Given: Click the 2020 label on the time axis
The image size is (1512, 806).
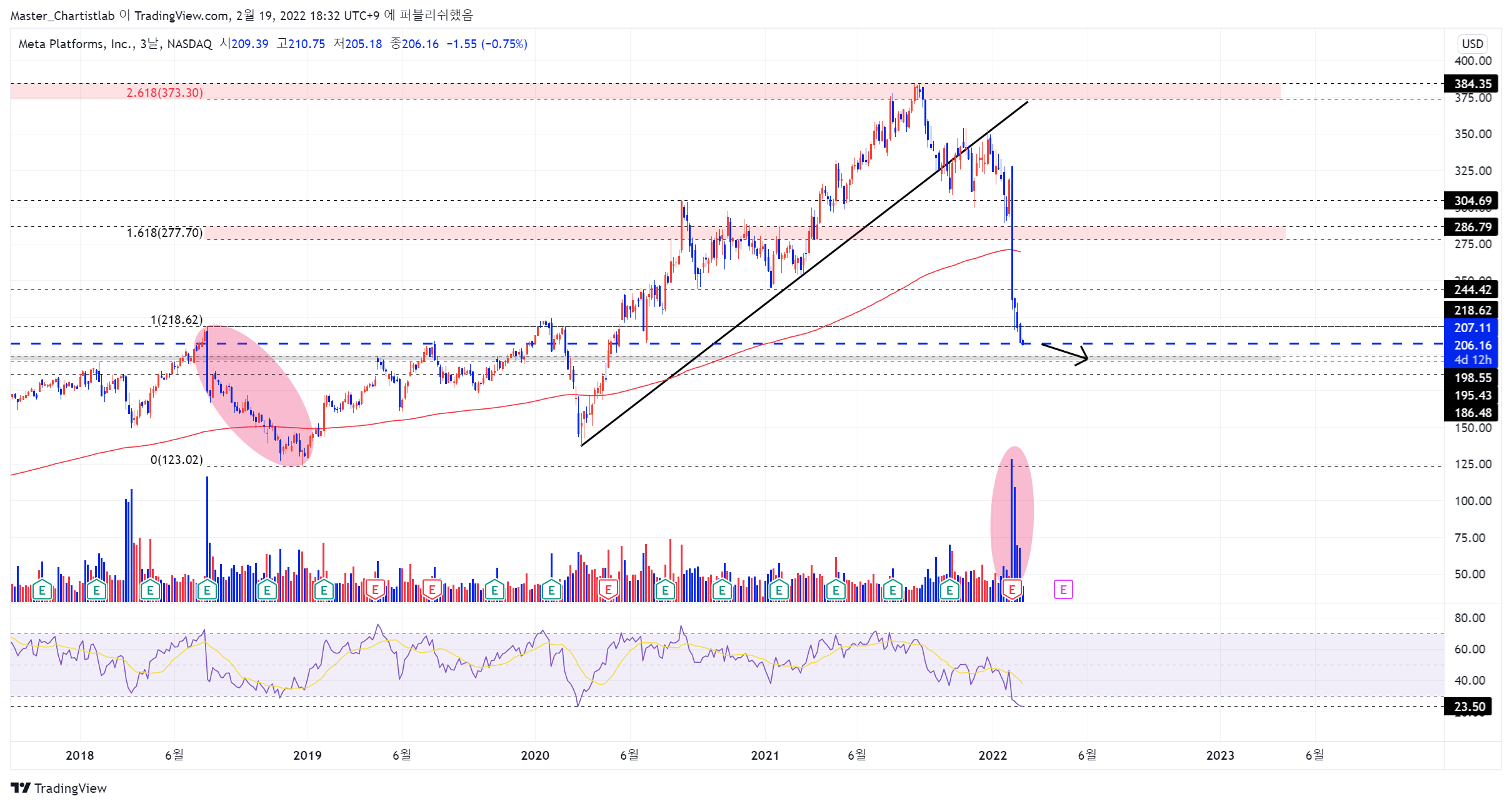Looking at the screenshot, I should tap(535, 755).
